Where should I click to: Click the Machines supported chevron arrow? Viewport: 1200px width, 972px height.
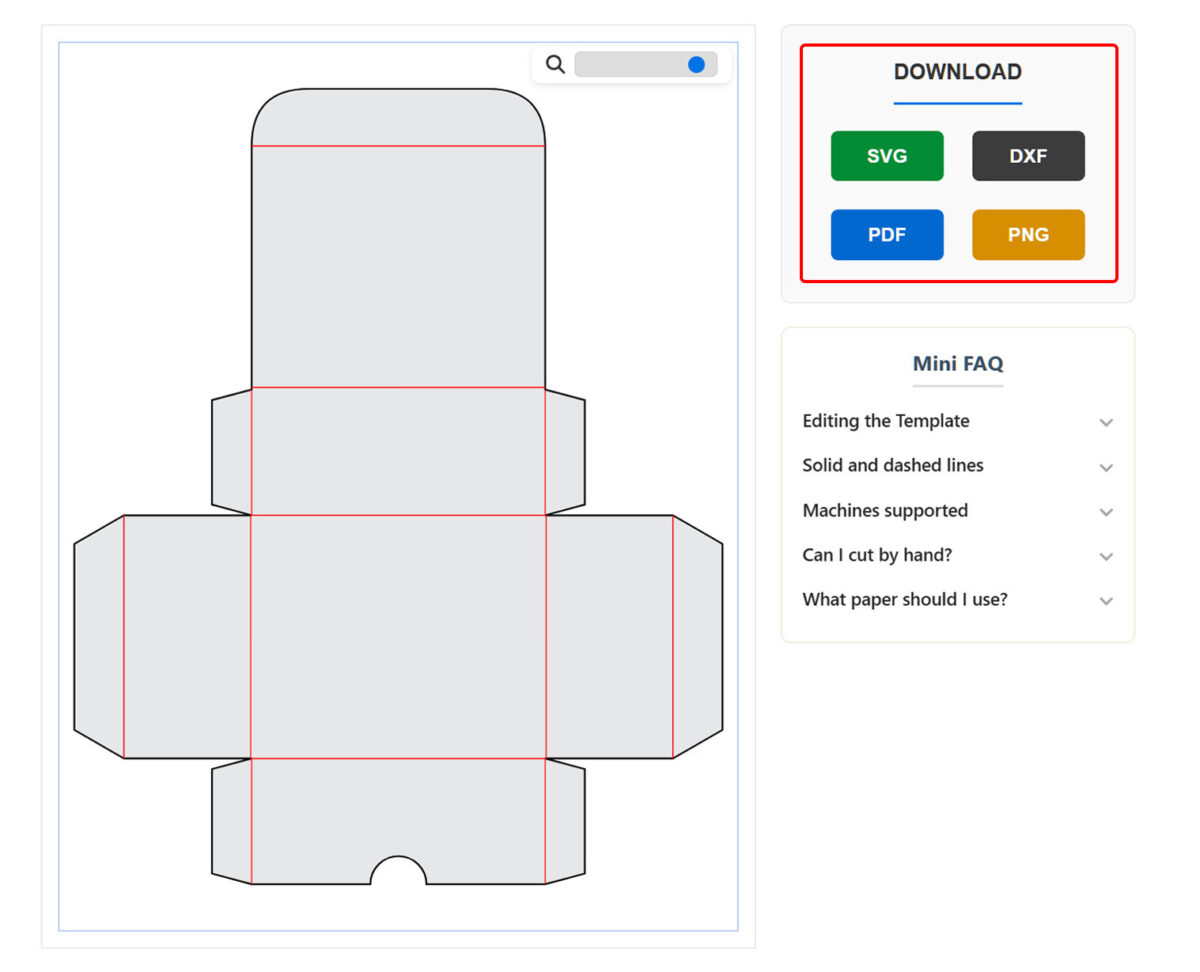click(1106, 512)
